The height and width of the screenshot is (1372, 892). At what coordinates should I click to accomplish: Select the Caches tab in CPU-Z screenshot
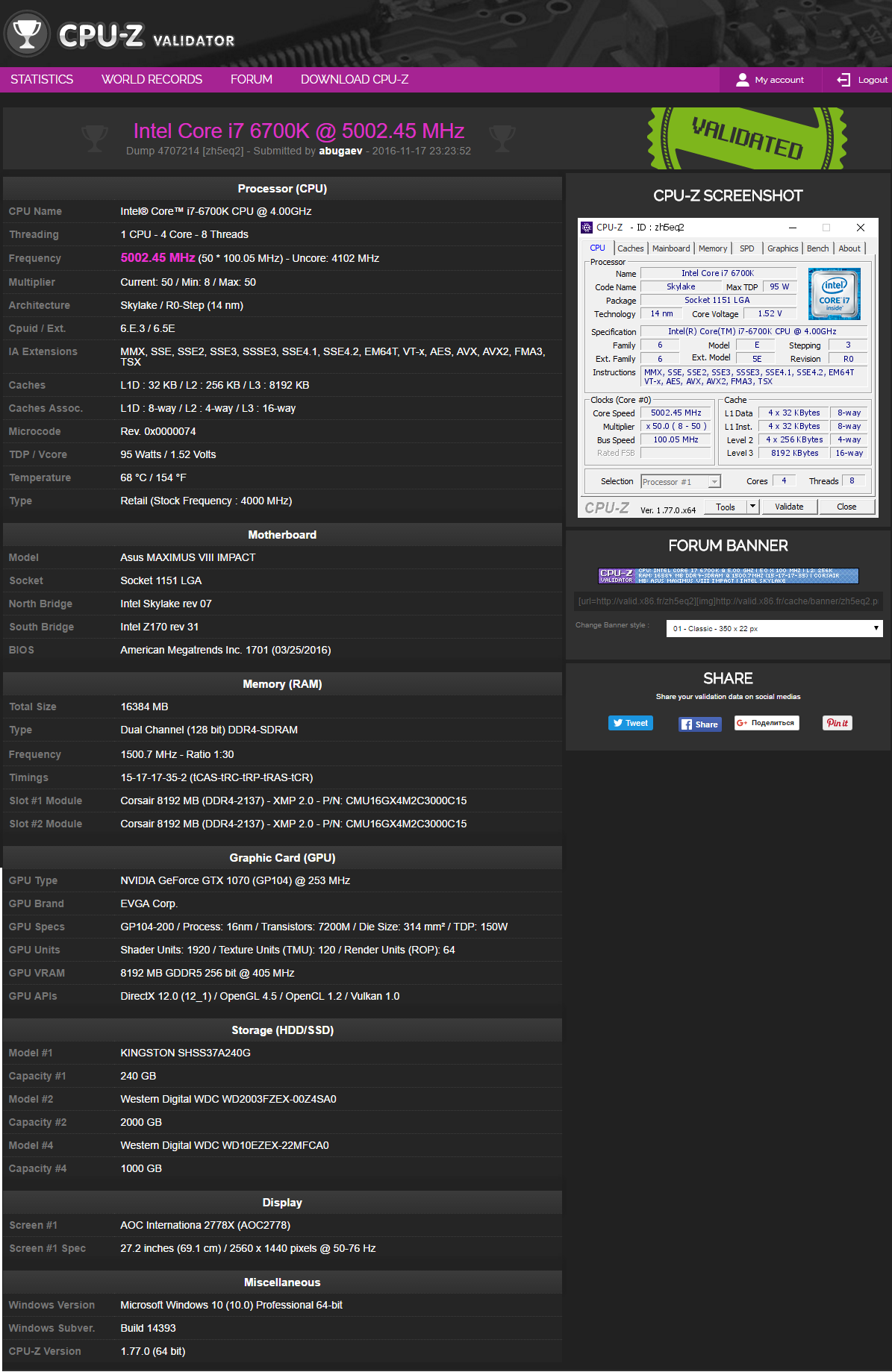tap(631, 248)
